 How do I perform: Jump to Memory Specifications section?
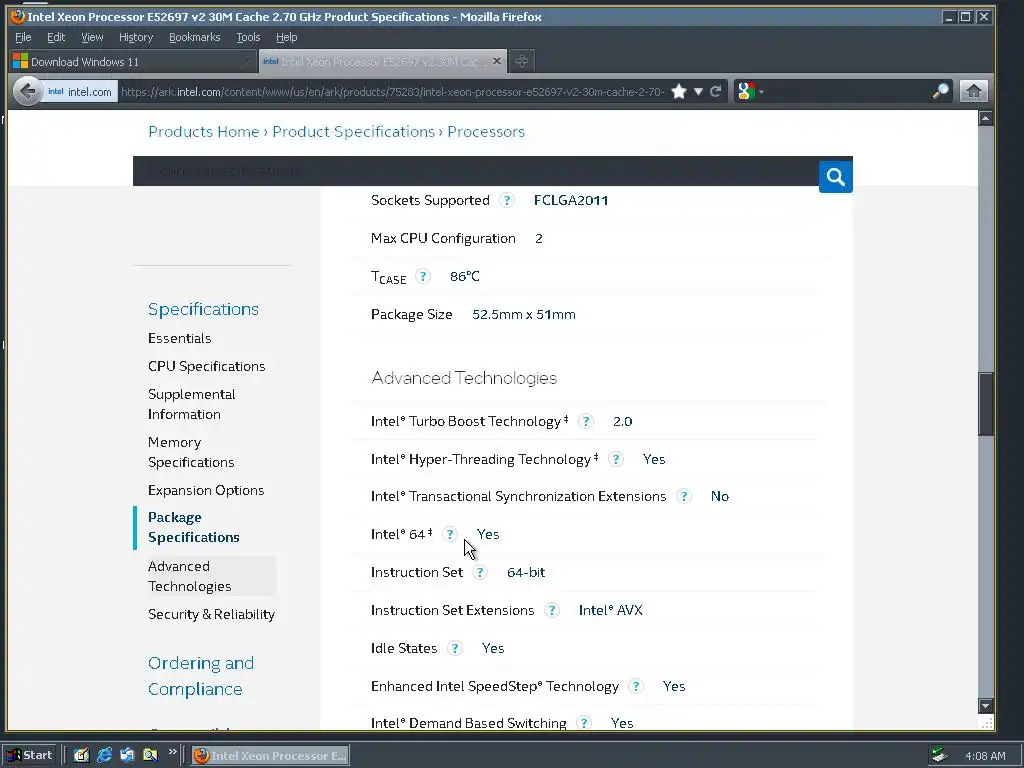[x=191, y=452]
